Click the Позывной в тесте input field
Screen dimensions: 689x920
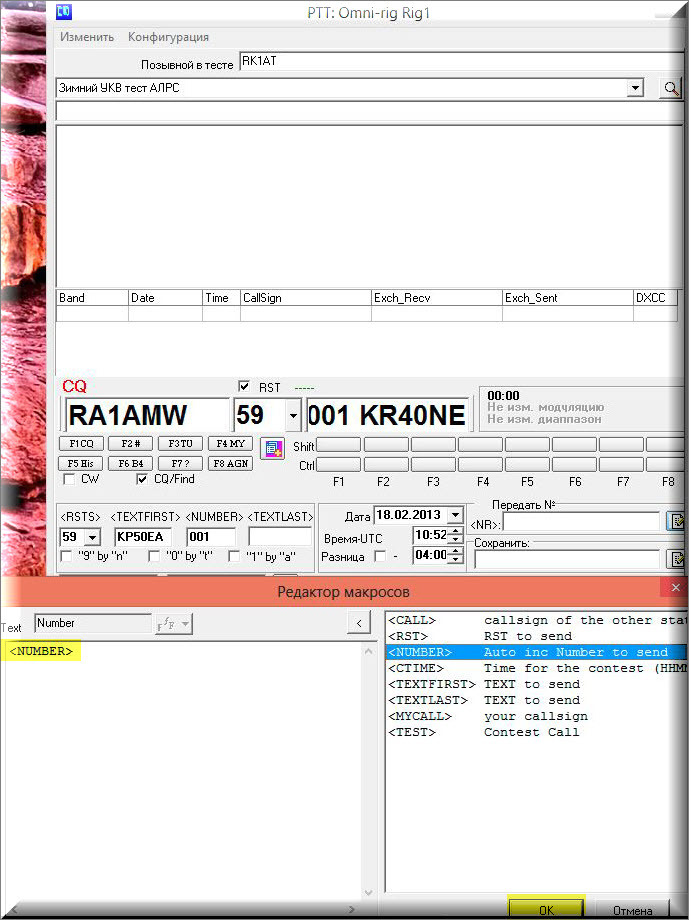click(460, 63)
